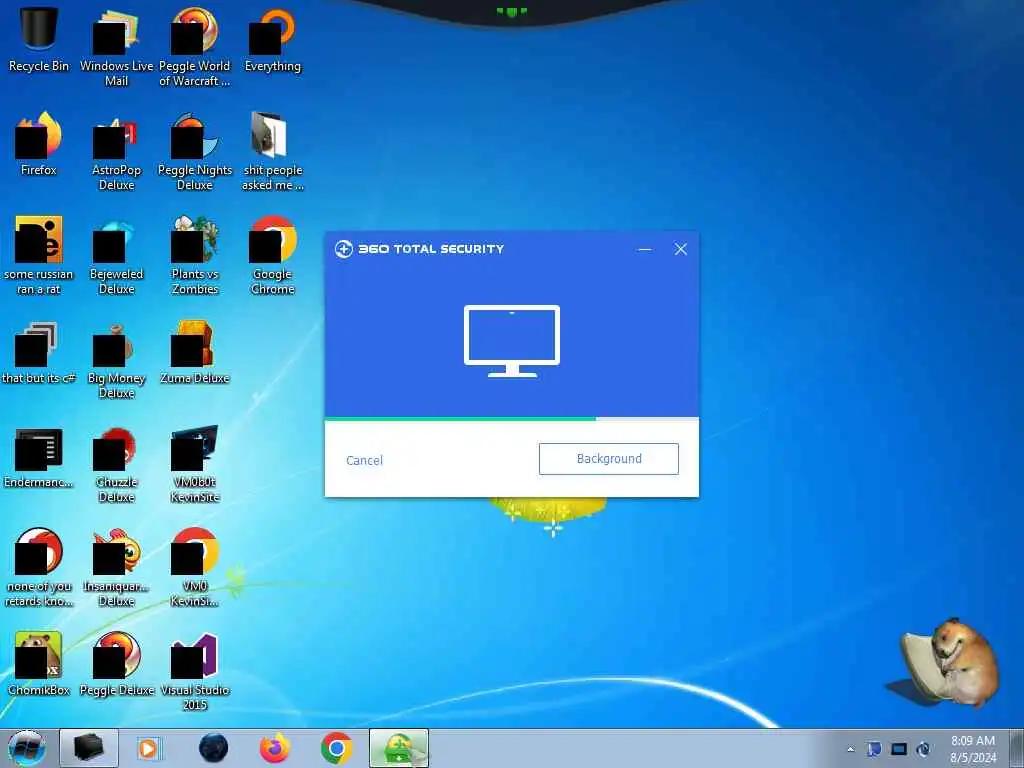Select 'none of you' desktop icon
1024x768 pixels.
(39, 567)
